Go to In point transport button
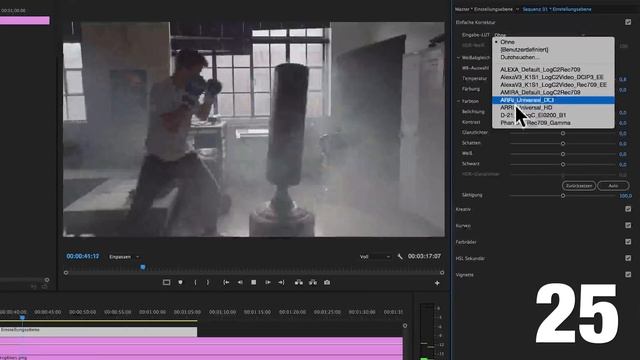This screenshot has width=640, height=360. tap(226, 282)
